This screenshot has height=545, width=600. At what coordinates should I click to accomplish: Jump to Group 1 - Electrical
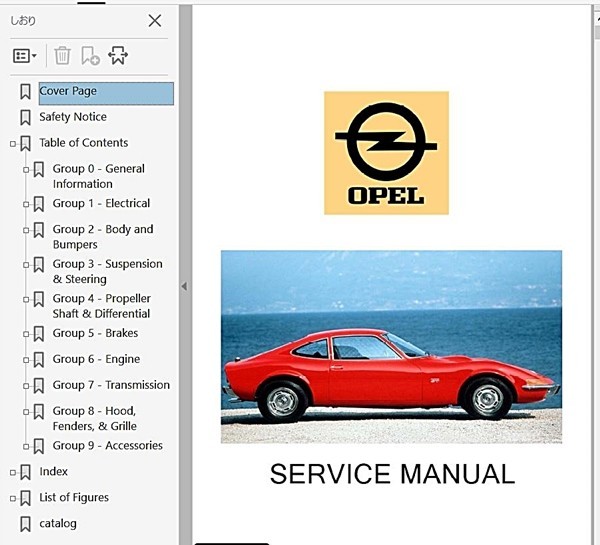[101, 203]
